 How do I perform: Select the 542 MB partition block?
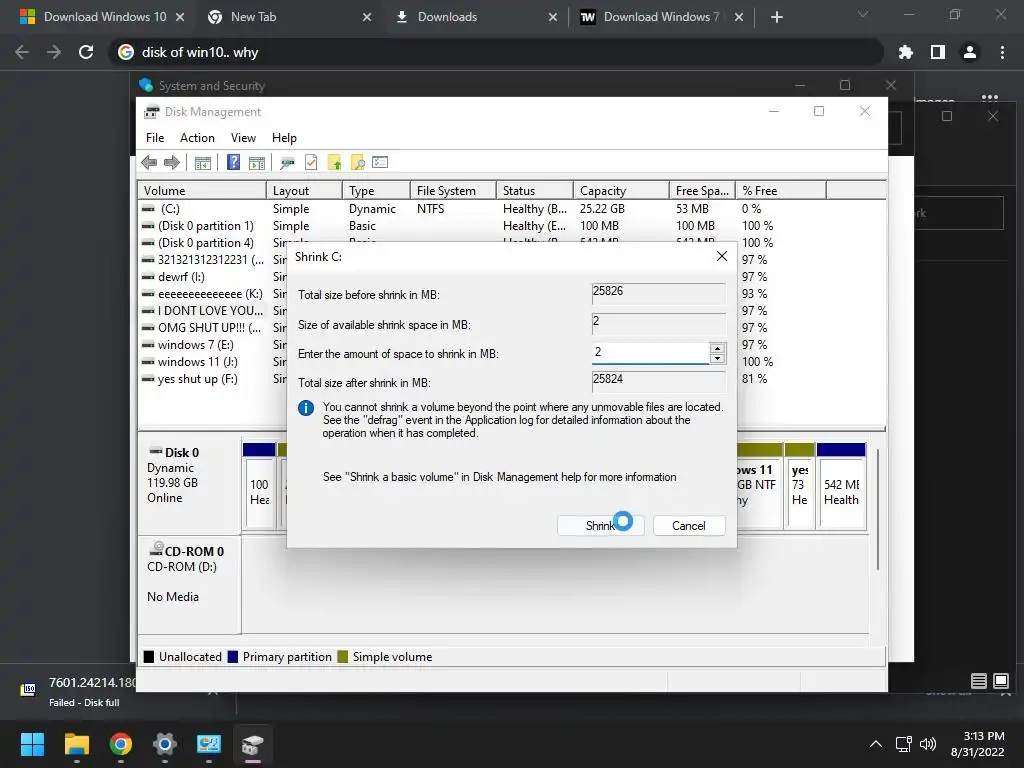(x=841, y=485)
